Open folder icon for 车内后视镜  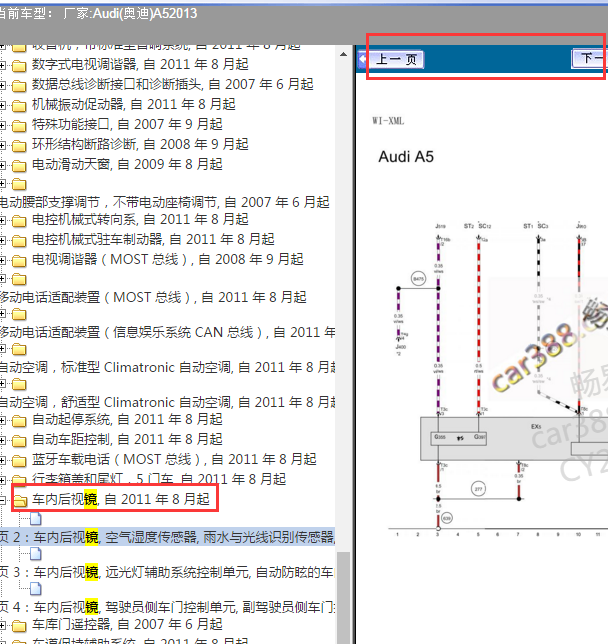[x=20, y=500]
